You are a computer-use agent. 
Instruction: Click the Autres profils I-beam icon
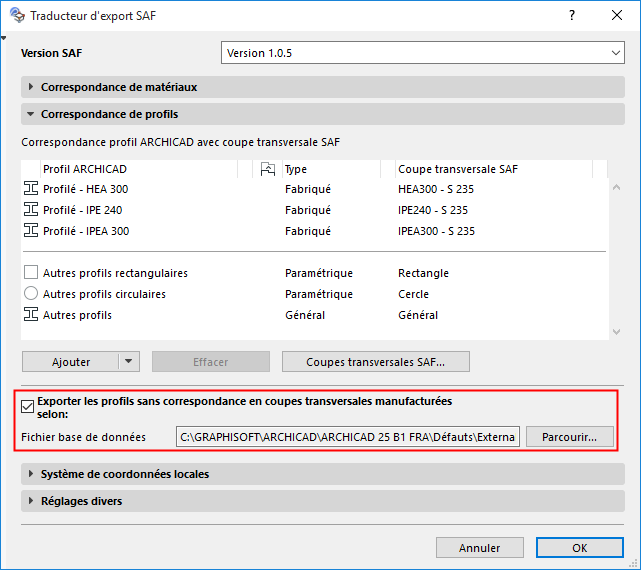31,314
